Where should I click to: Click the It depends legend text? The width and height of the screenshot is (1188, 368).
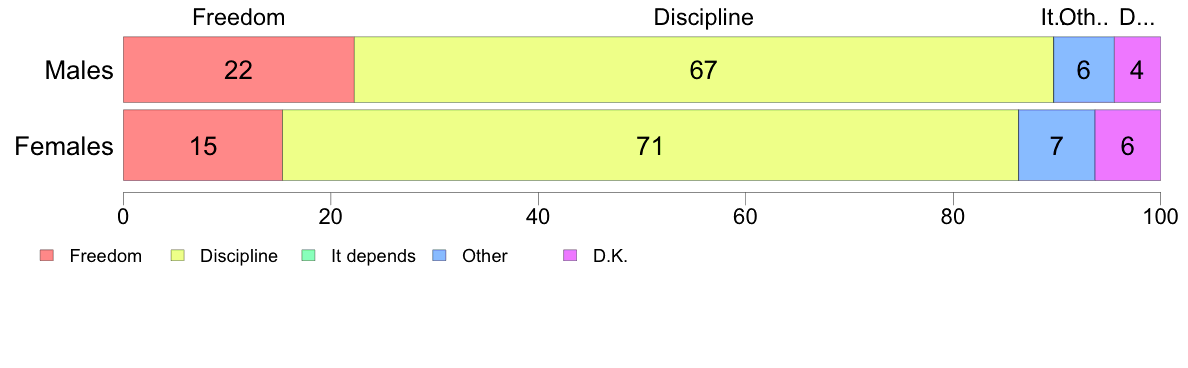[374, 257]
